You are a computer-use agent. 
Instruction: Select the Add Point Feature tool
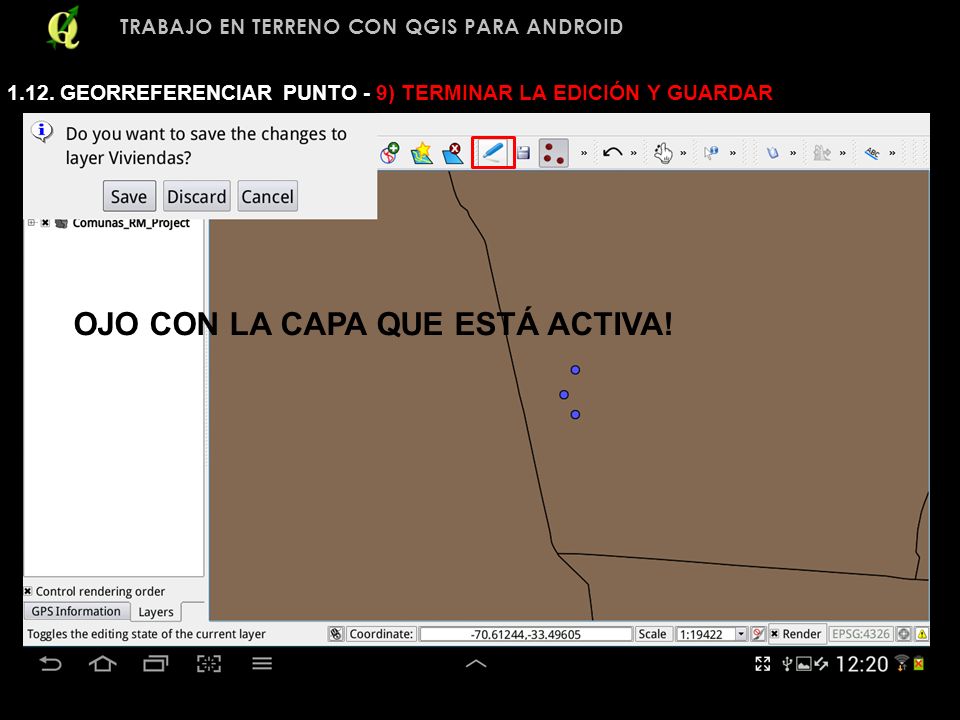click(553, 152)
